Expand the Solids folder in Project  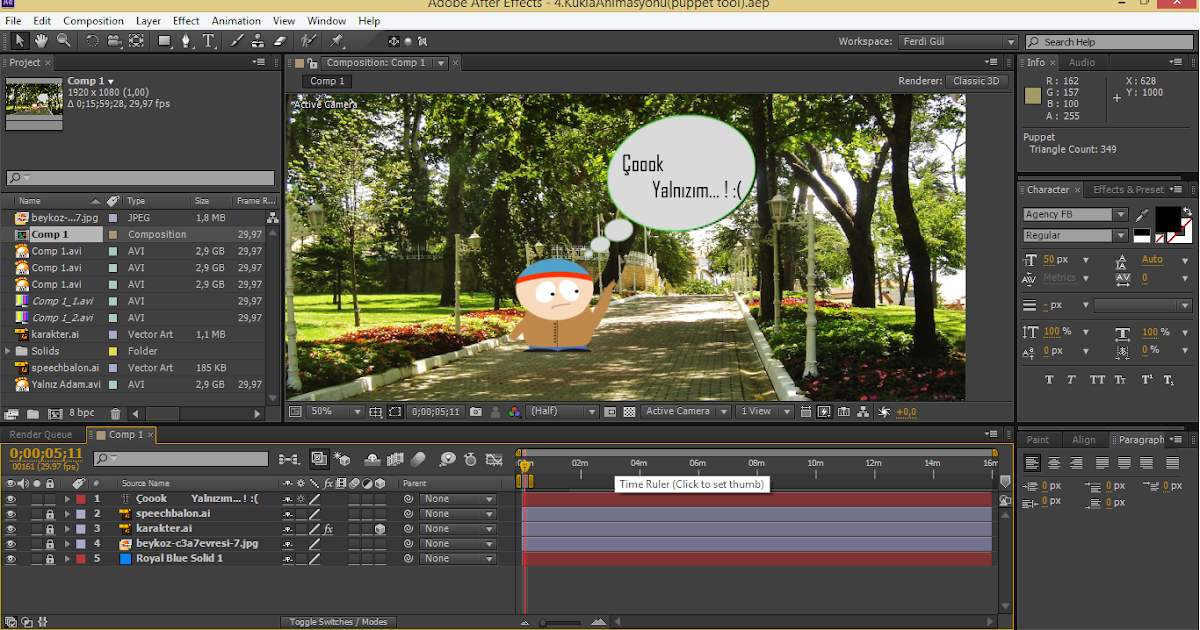pyautogui.click(x=9, y=351)
